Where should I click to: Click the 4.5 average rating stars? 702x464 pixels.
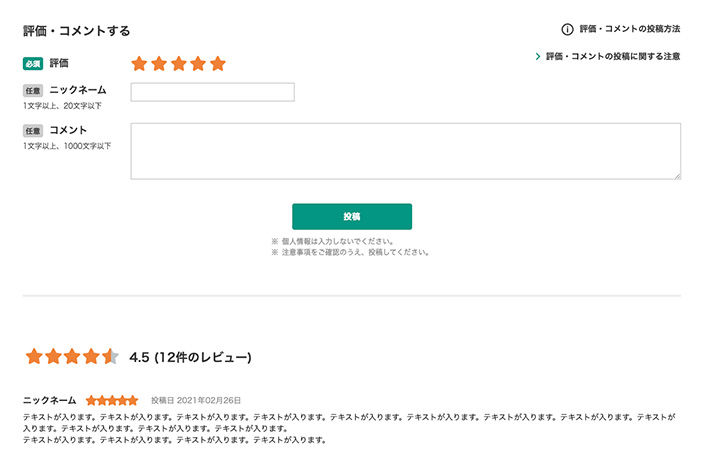coord(72,357)
